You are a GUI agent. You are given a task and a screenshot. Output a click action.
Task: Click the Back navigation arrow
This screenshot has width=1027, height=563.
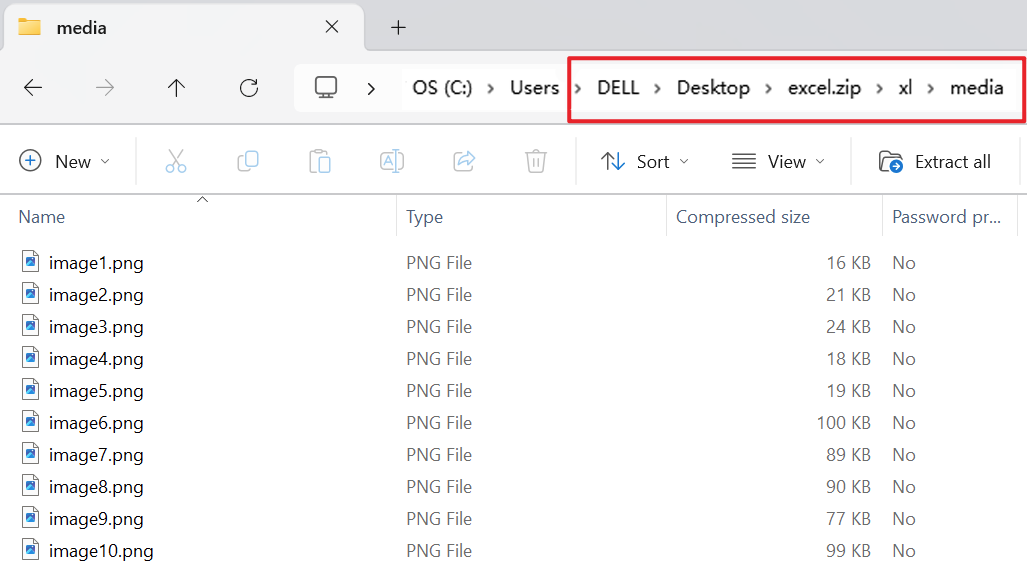tap(33, 88)
